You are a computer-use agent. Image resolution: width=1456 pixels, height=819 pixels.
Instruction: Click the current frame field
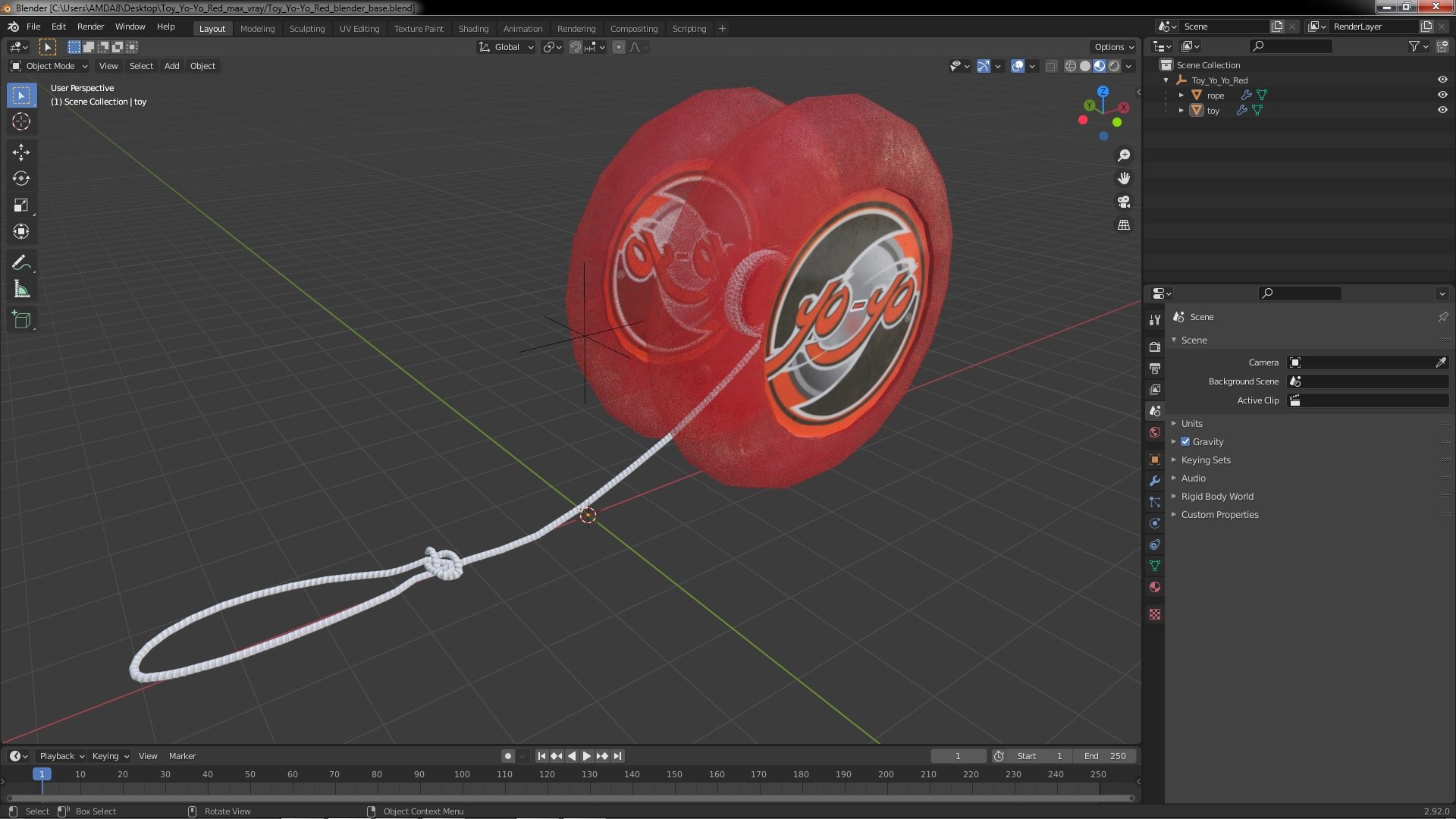958,756
